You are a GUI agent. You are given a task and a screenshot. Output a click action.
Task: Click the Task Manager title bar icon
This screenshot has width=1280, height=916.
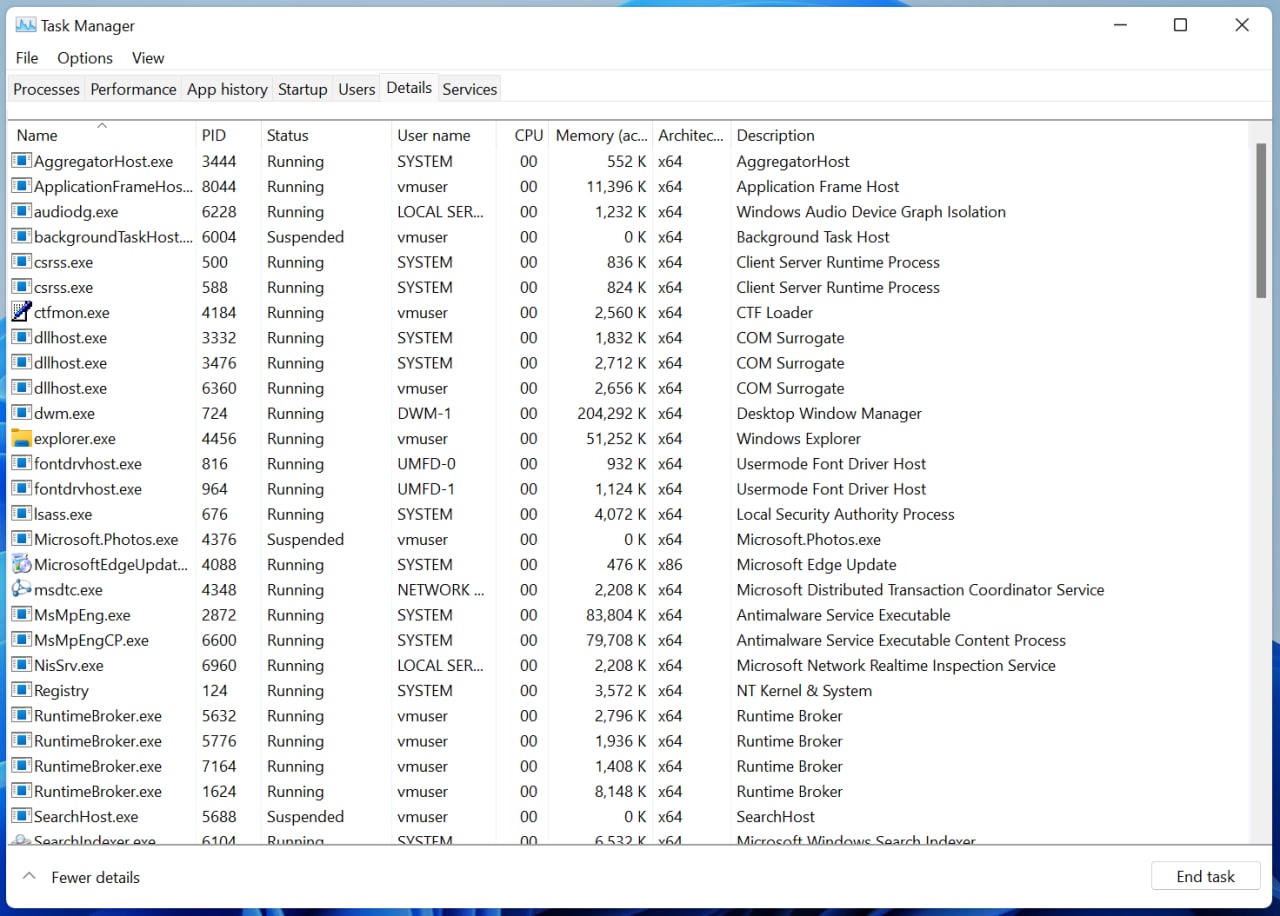click(x=26, y=25)
